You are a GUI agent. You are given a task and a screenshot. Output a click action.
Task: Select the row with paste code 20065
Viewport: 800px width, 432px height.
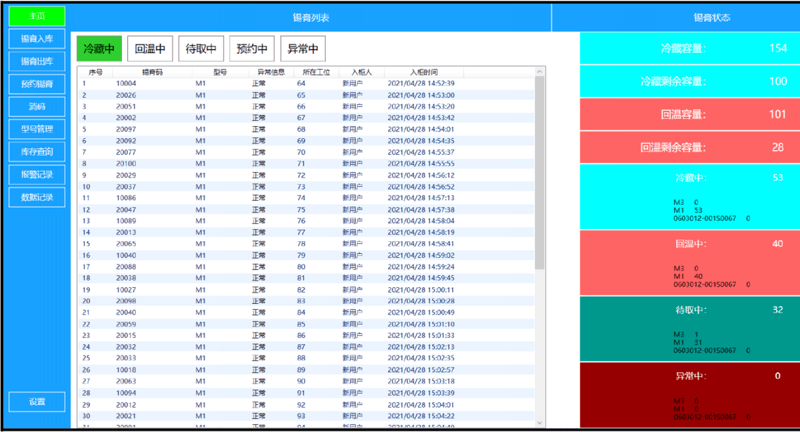point(306,244)
